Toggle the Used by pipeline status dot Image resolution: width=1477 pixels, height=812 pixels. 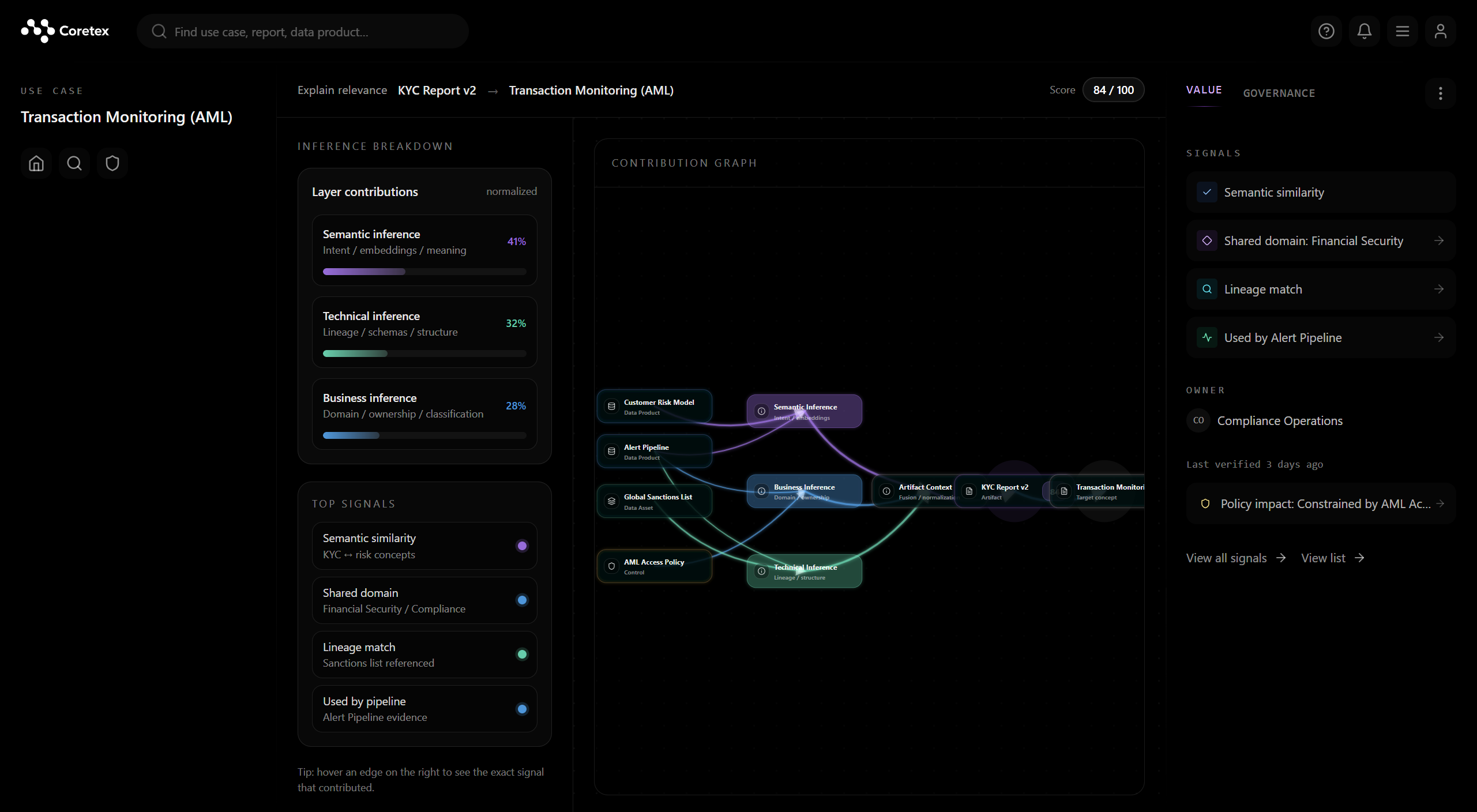coord(521,709)
